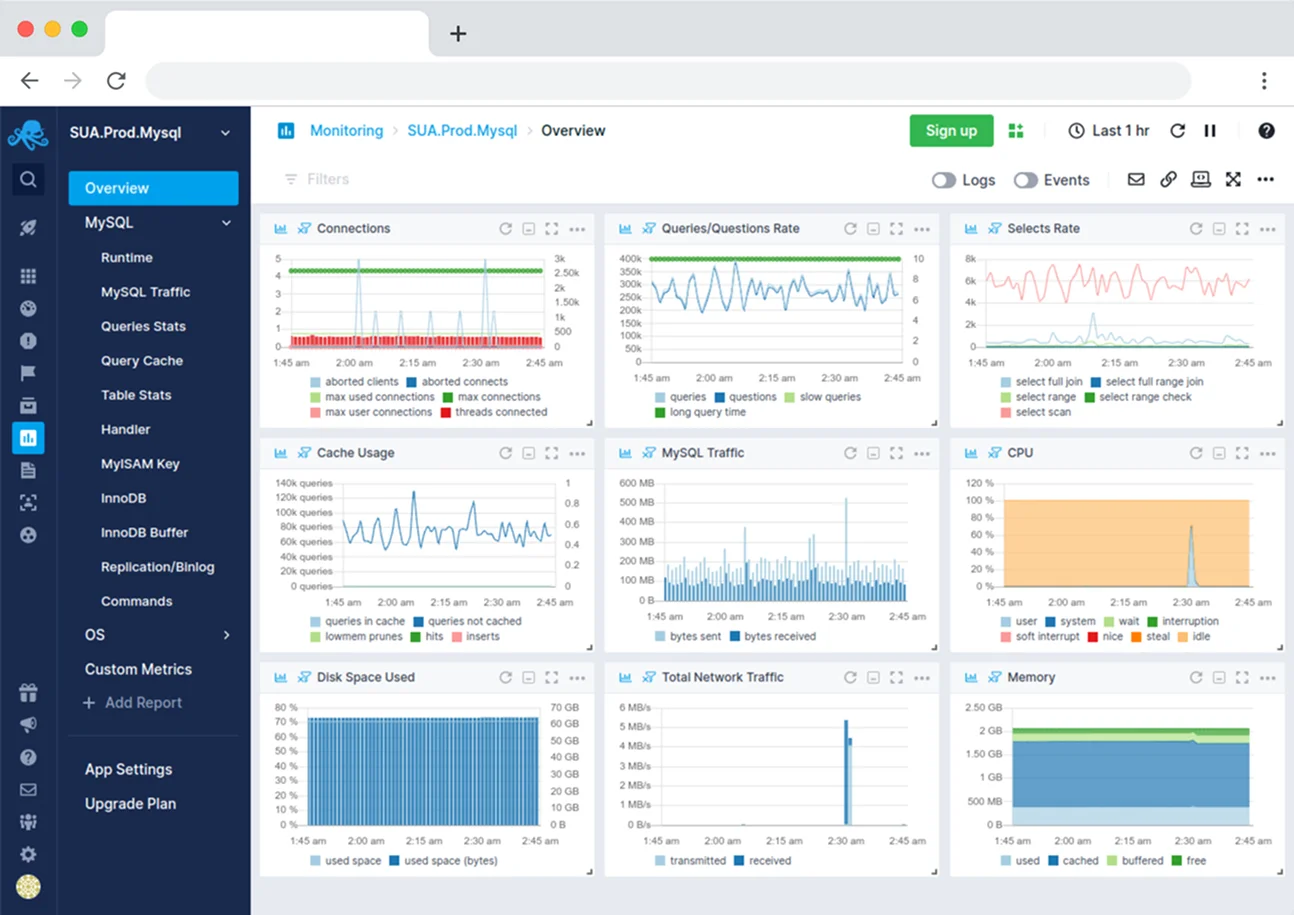
Task: Select InnoDB Buffer in the sidebar
Action: (144, 533)
